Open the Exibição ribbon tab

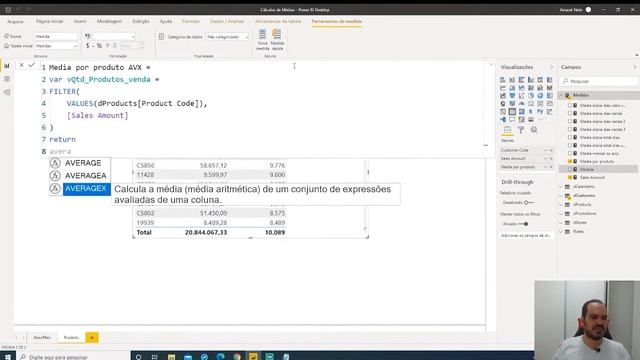click(x=141, y=21)
